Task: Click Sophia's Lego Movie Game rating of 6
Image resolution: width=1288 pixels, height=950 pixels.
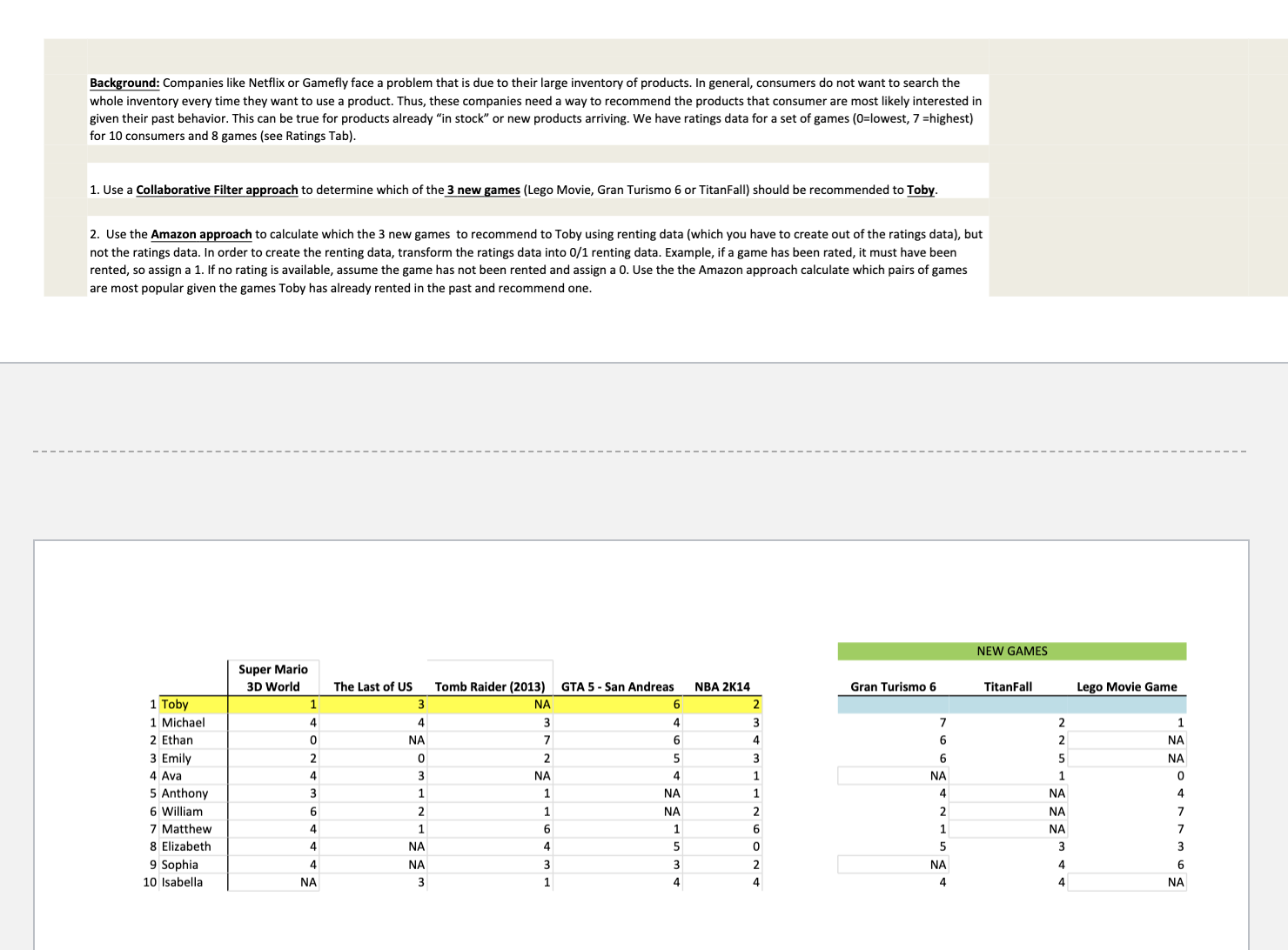Action: (x=1180, y=865)
